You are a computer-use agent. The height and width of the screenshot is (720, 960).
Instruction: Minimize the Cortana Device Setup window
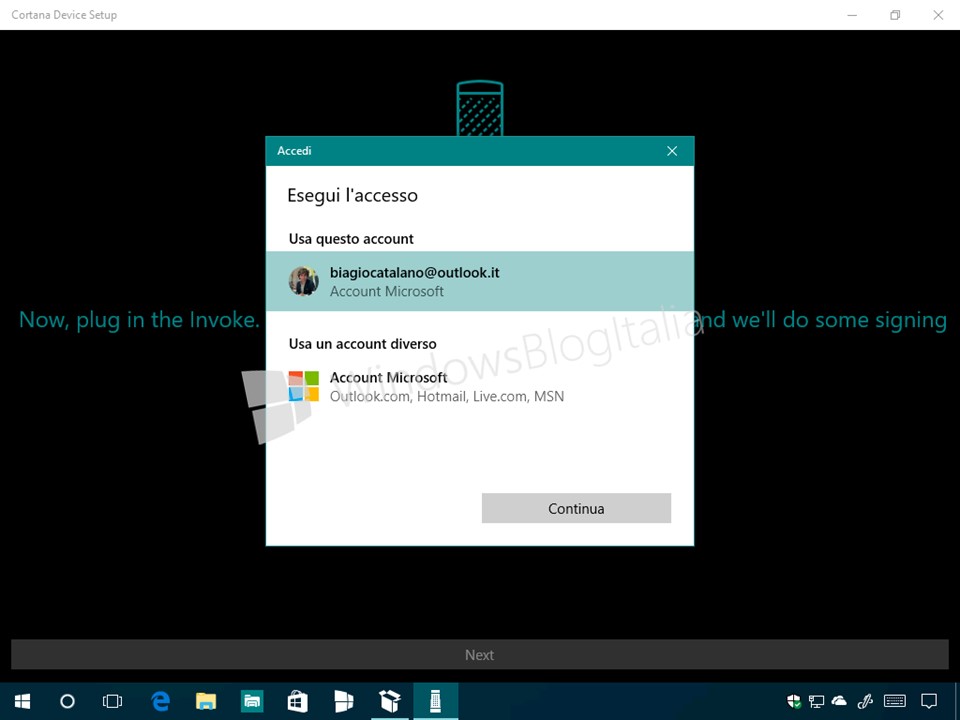click(852, 15)
